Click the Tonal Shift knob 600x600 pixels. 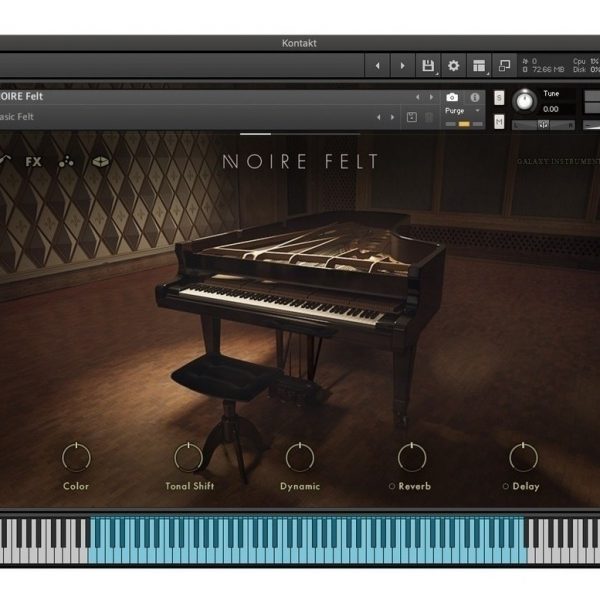188,457
